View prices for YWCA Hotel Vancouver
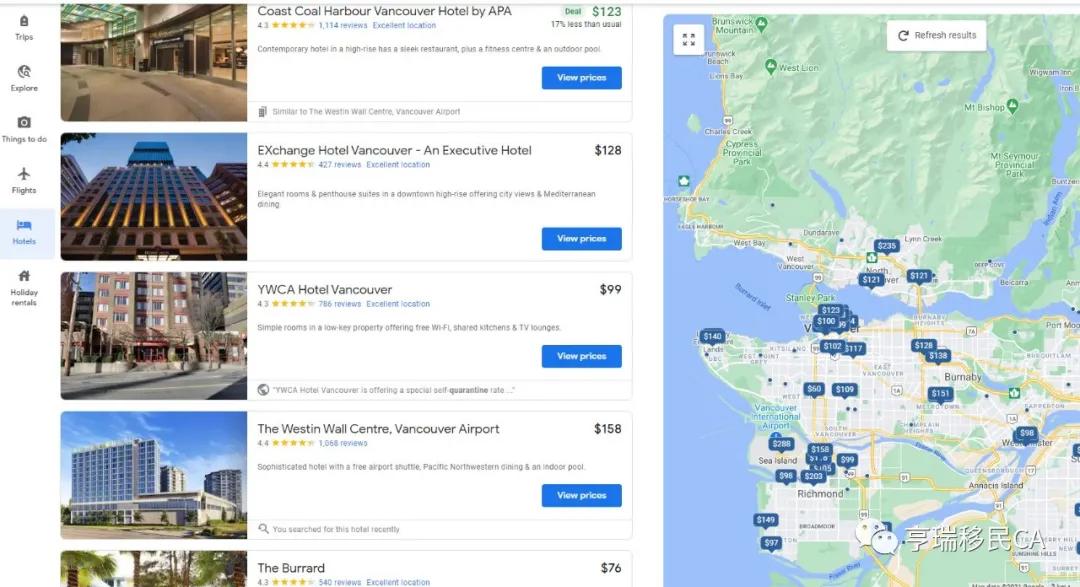1080x587 pixels. click(x=581, y=356)
